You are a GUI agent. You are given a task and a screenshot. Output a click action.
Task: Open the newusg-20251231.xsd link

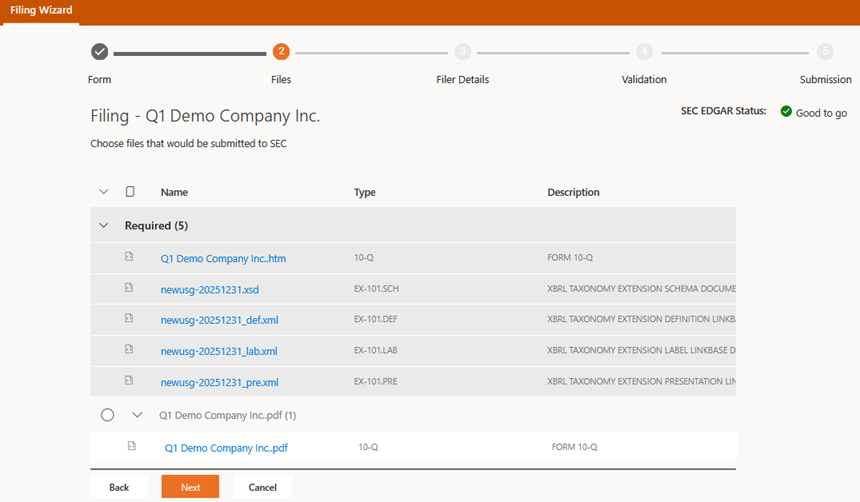pyautogui.click(x=210, y=290)
